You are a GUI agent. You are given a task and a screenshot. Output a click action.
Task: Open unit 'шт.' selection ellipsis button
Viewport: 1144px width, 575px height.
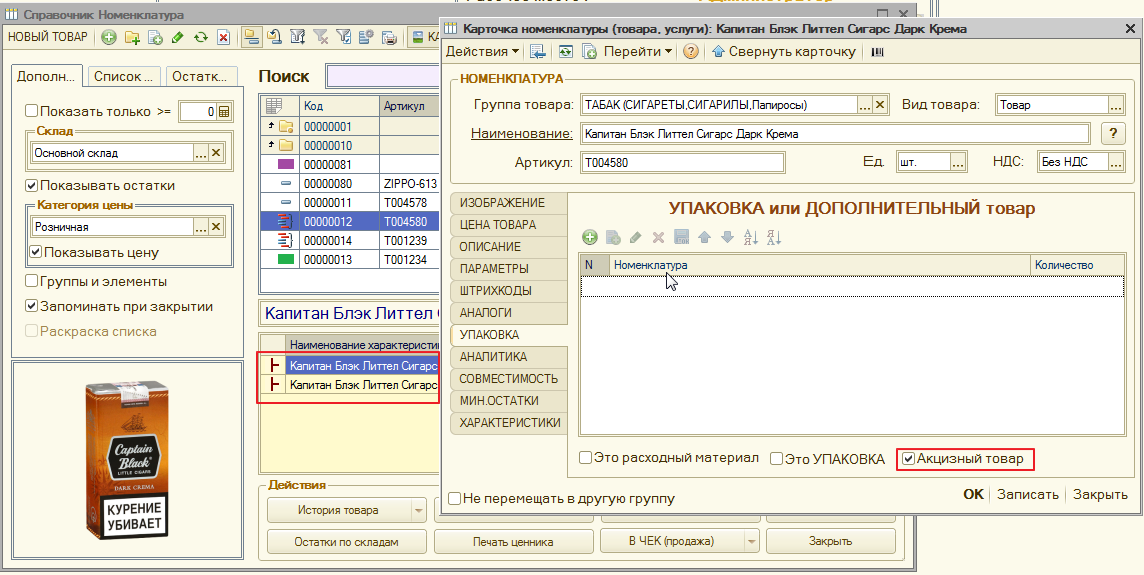click(958, 162)
